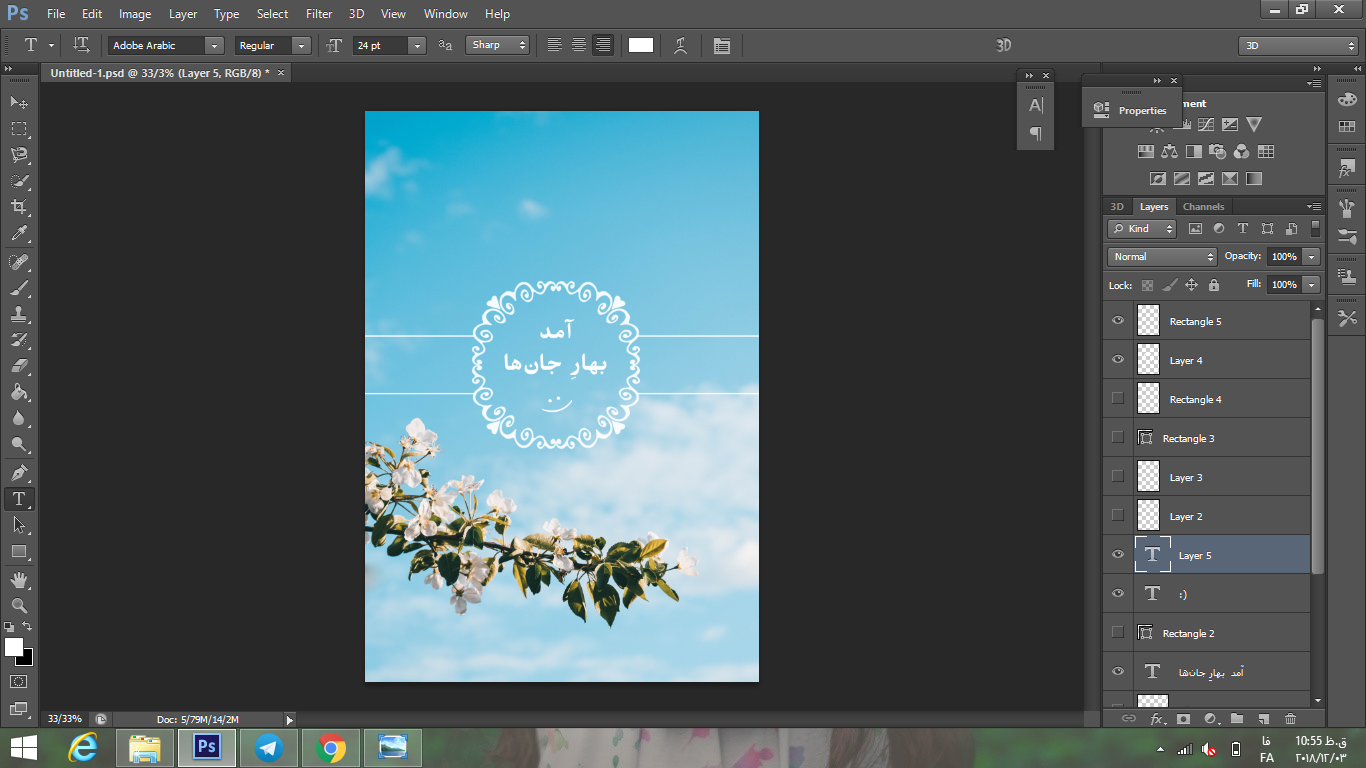Click the Add layer style fx icon

1157,718
